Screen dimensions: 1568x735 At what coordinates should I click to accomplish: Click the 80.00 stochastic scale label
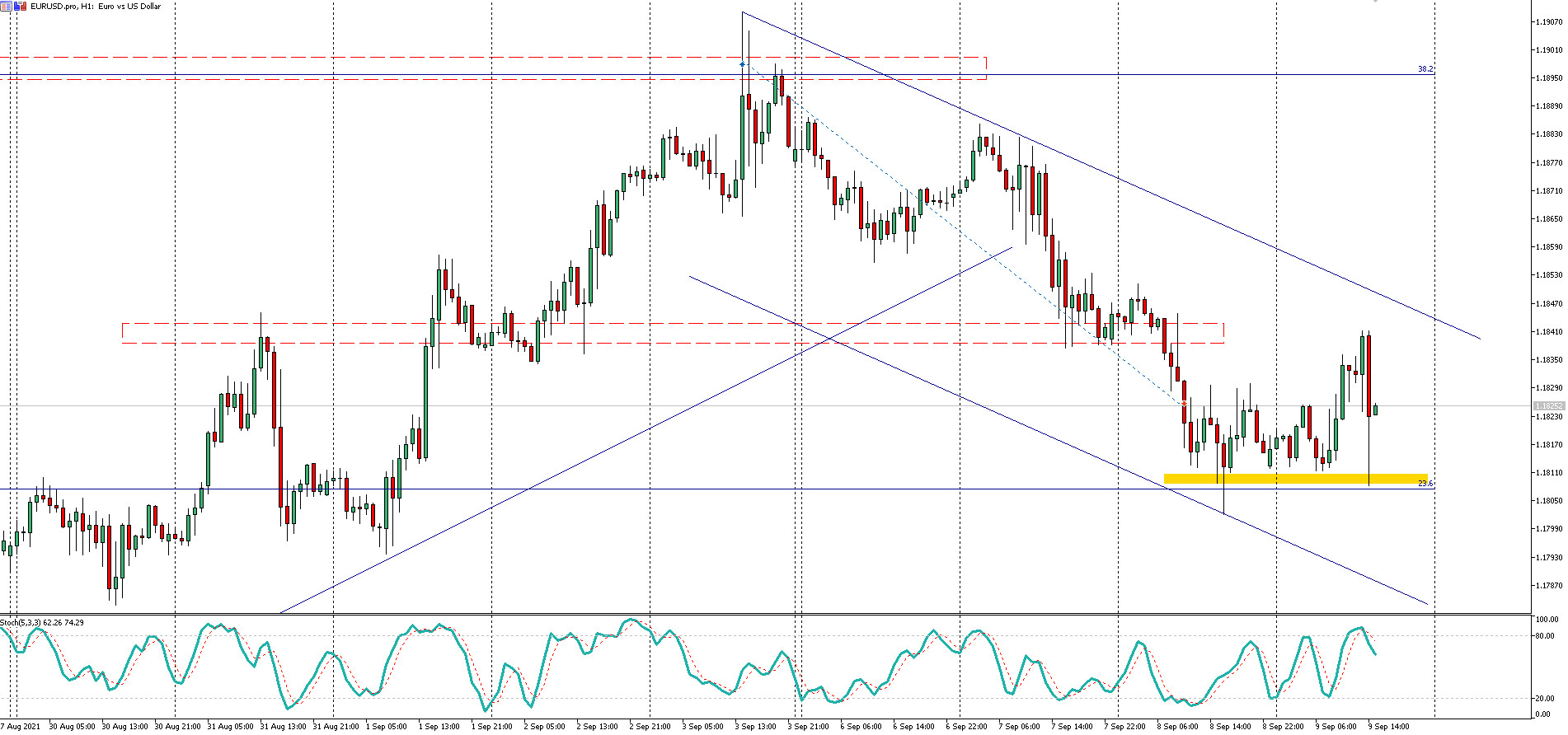[1545, 635]
